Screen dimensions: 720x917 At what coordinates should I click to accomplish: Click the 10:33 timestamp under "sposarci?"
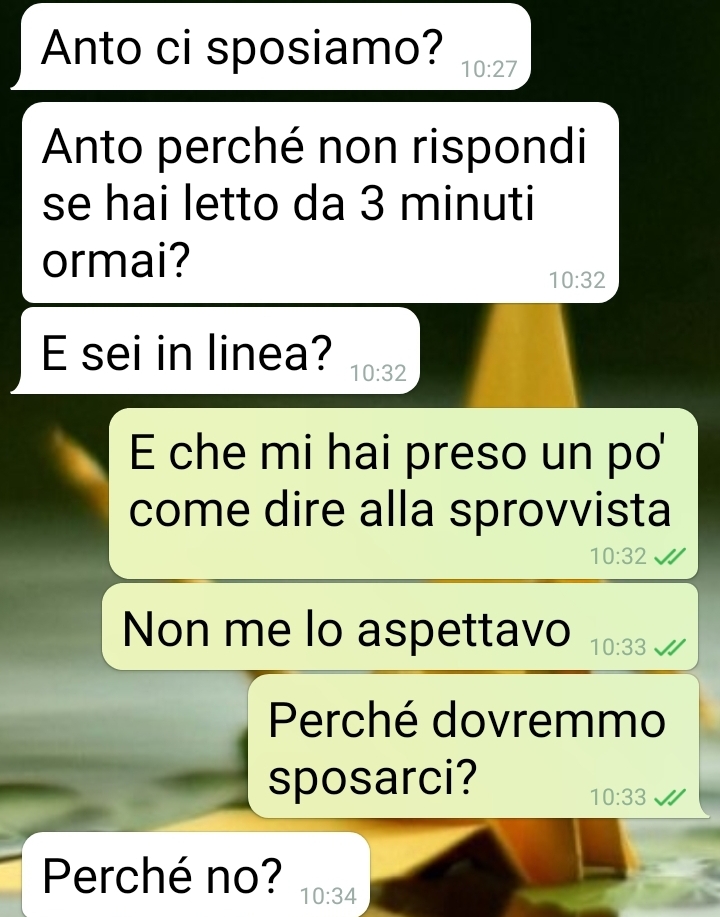click(618, 797)
